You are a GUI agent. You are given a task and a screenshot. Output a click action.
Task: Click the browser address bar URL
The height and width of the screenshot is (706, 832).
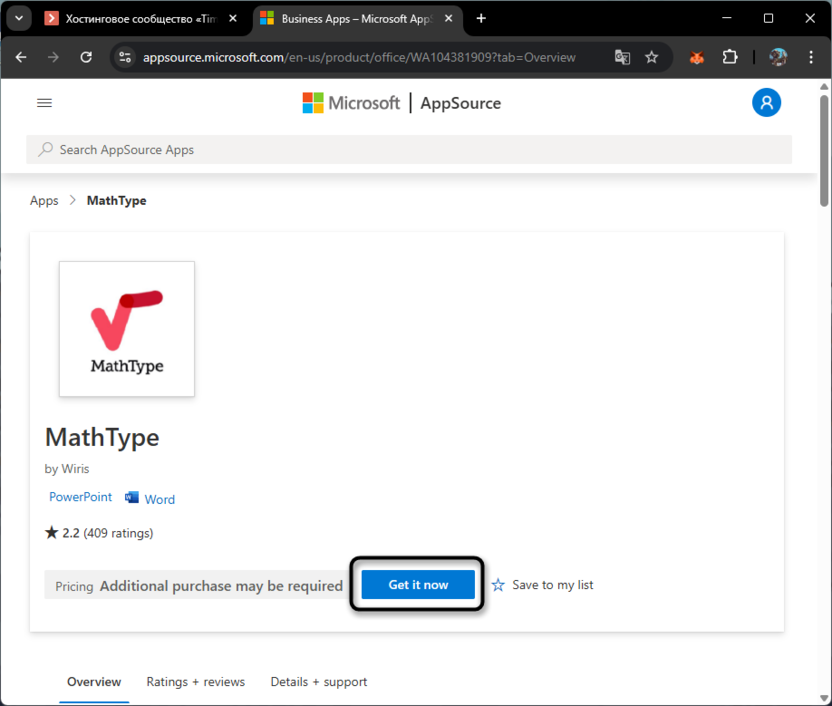[x=359, y=57]
